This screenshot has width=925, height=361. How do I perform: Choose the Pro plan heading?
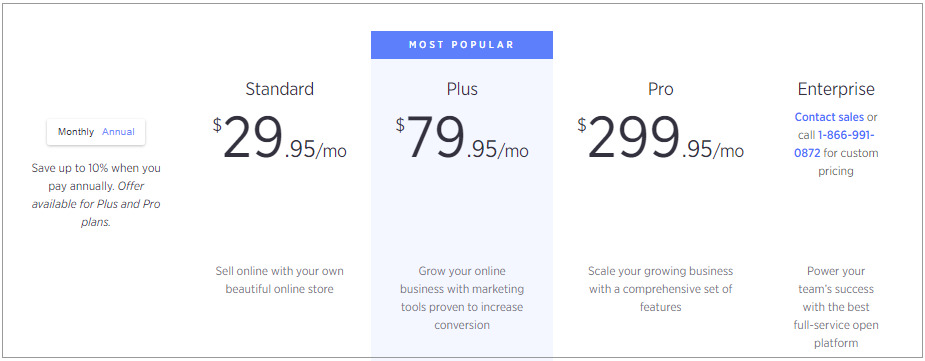click(660, 89)
